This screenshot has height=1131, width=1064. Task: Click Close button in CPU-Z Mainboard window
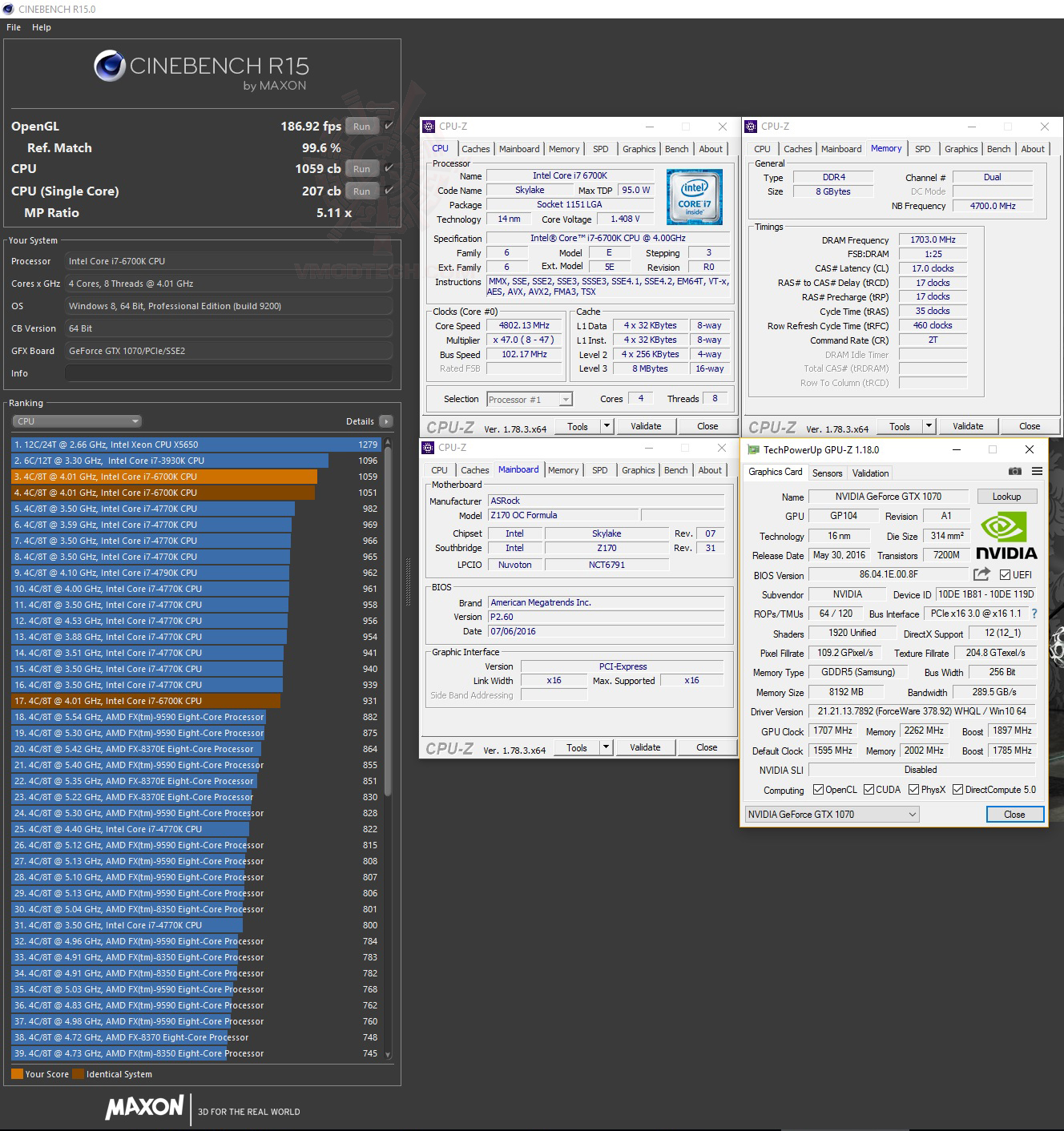click(x=707, y=747)
